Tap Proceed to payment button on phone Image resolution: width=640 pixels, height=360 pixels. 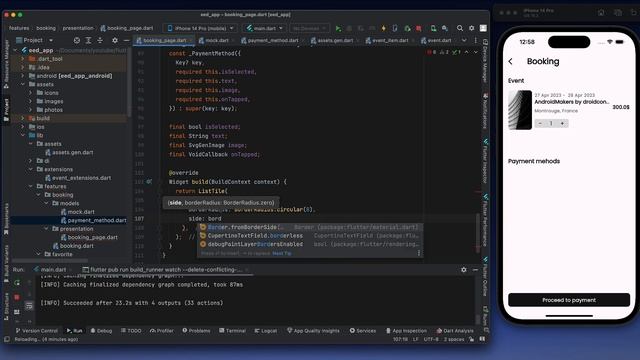569,300
